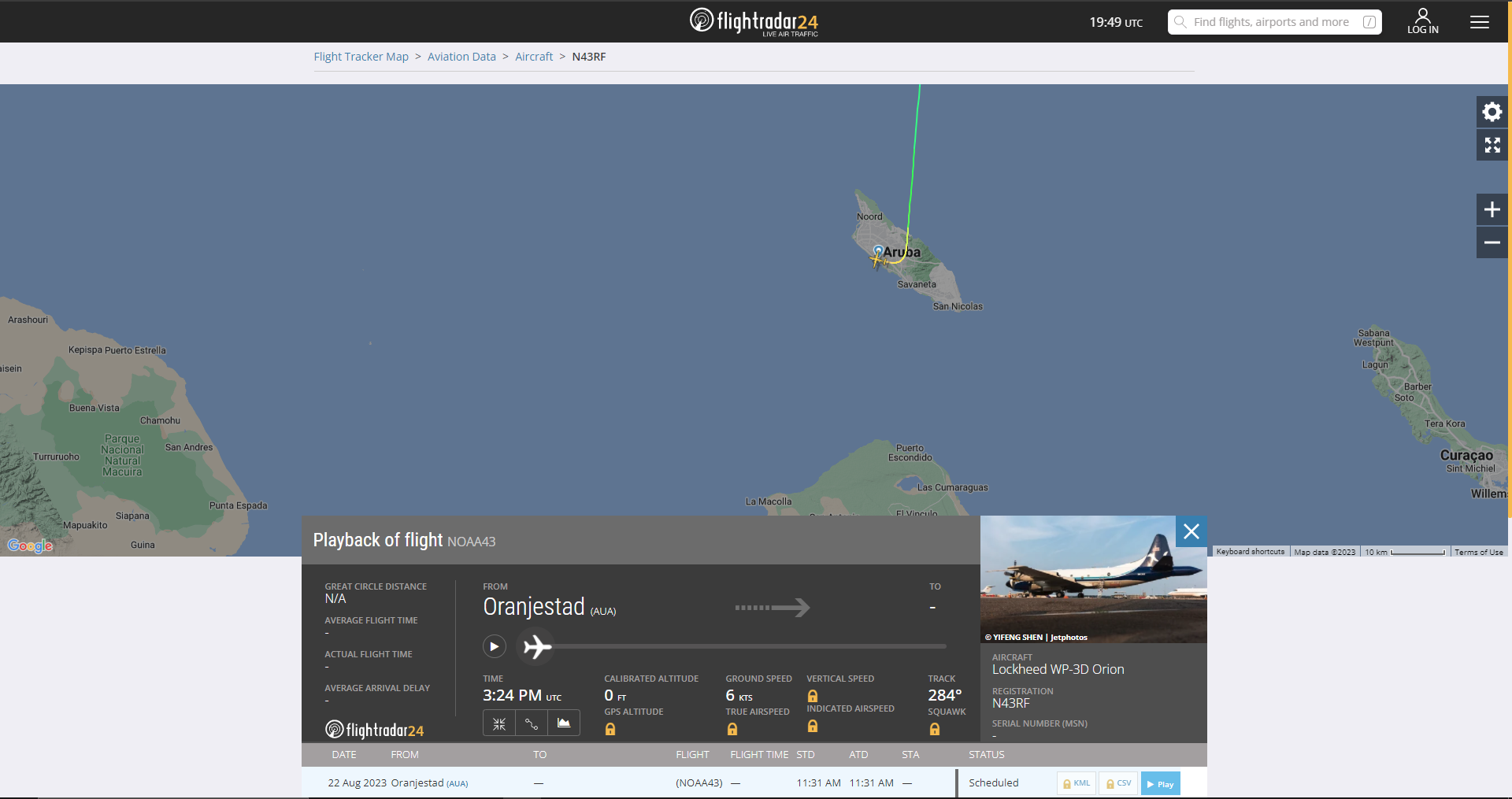1512x799 pixels.
Task: Click the vertical speed lock icon
Action: pos(813,696)
